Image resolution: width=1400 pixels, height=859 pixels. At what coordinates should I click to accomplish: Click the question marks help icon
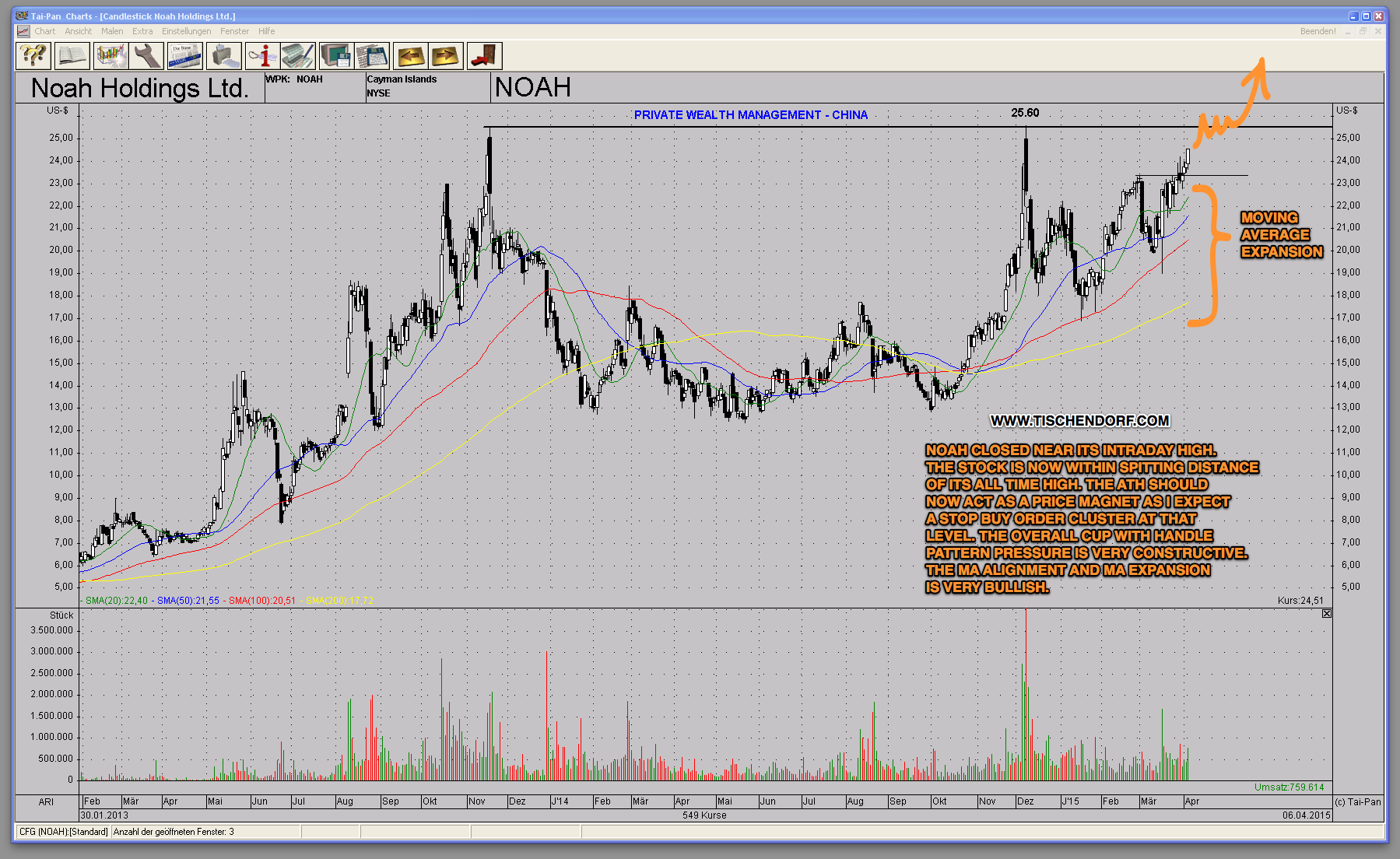[33, 56]
